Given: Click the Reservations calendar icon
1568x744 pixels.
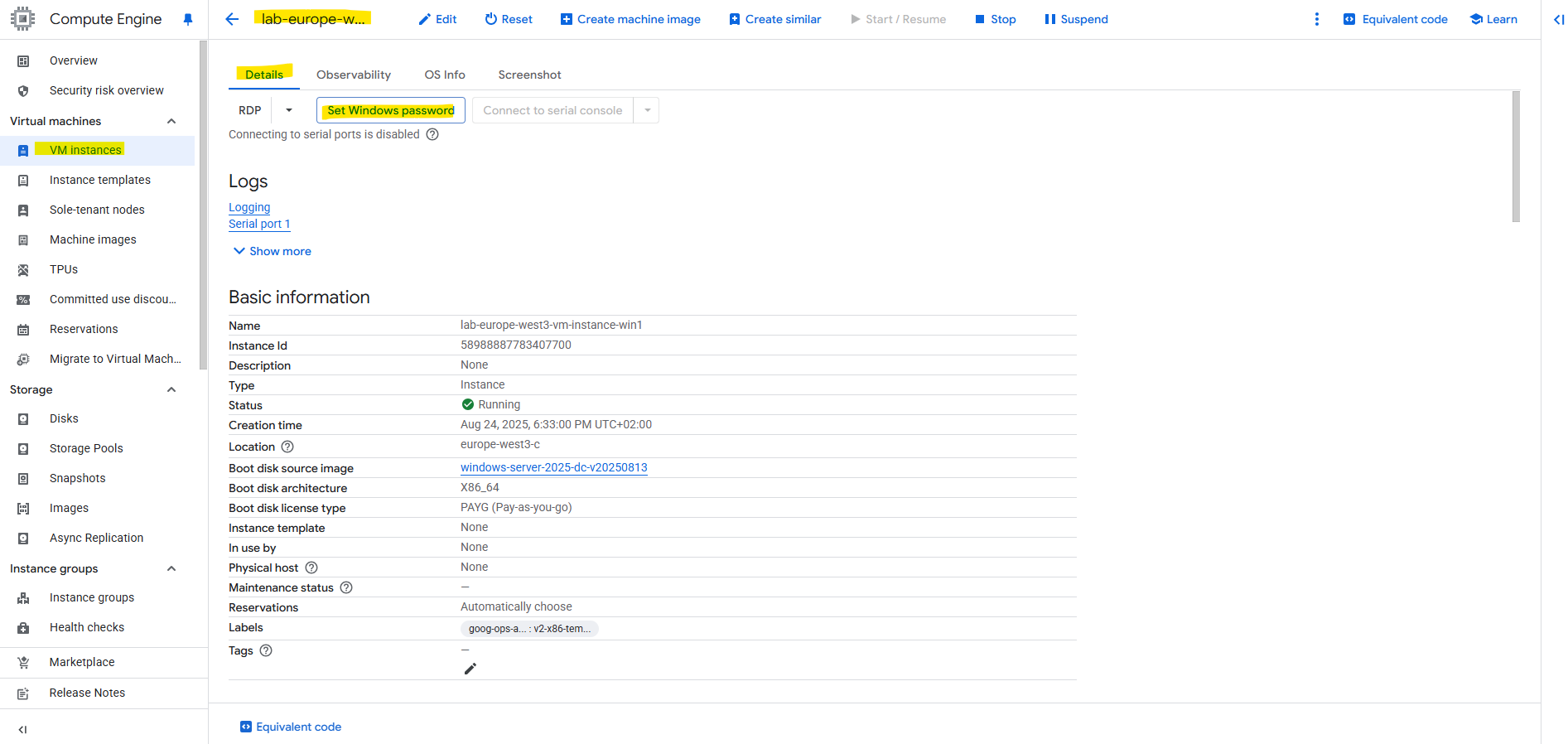Looking at the screenshot, I should tap(23, 330).
